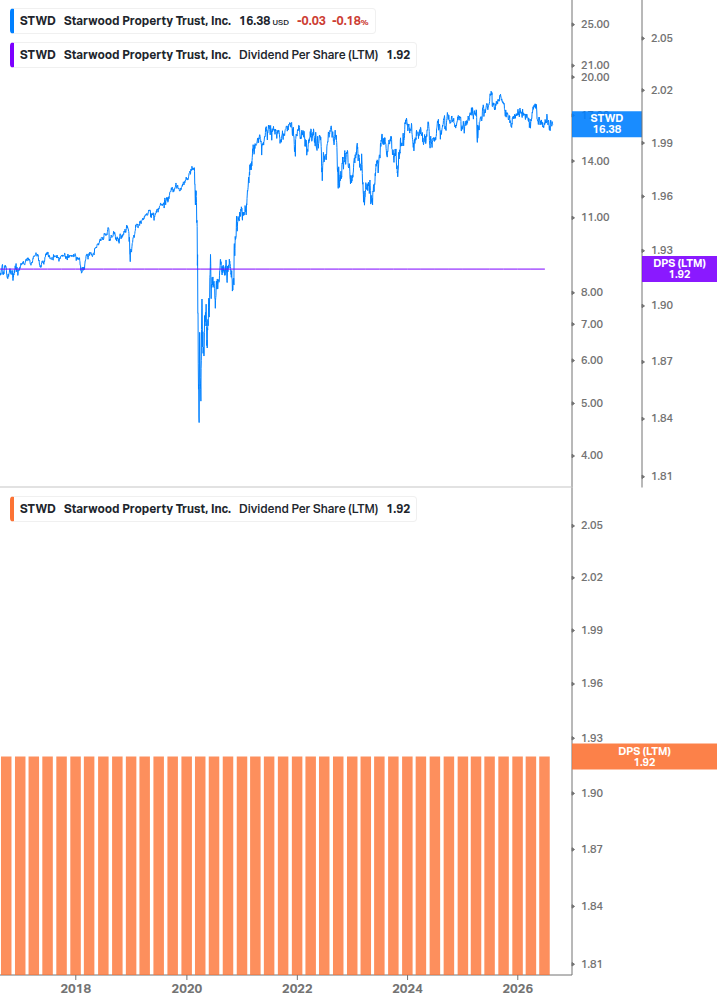This screenshot has height=1005, width=717.
Task: Click the 2018 label on time axis
Action: pos(76,988)
